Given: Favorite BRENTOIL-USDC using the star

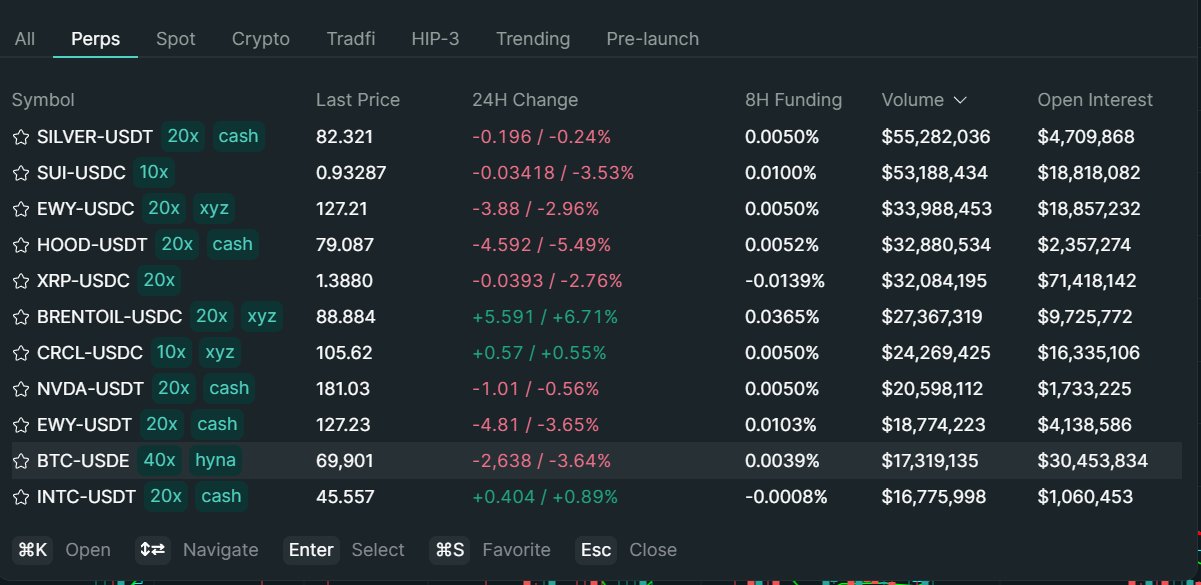Looking at the screenshot, I should 21,317.
